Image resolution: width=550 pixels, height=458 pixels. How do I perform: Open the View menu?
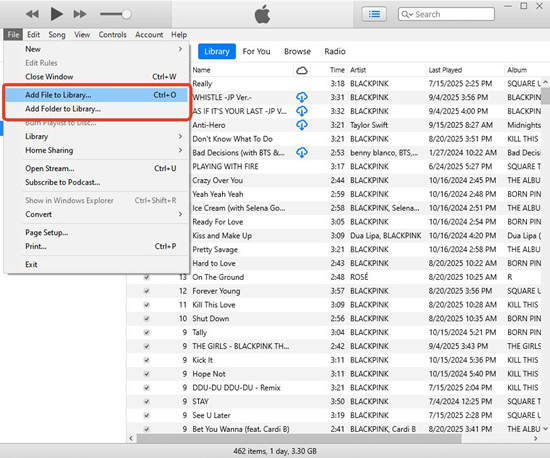(82, 35)
